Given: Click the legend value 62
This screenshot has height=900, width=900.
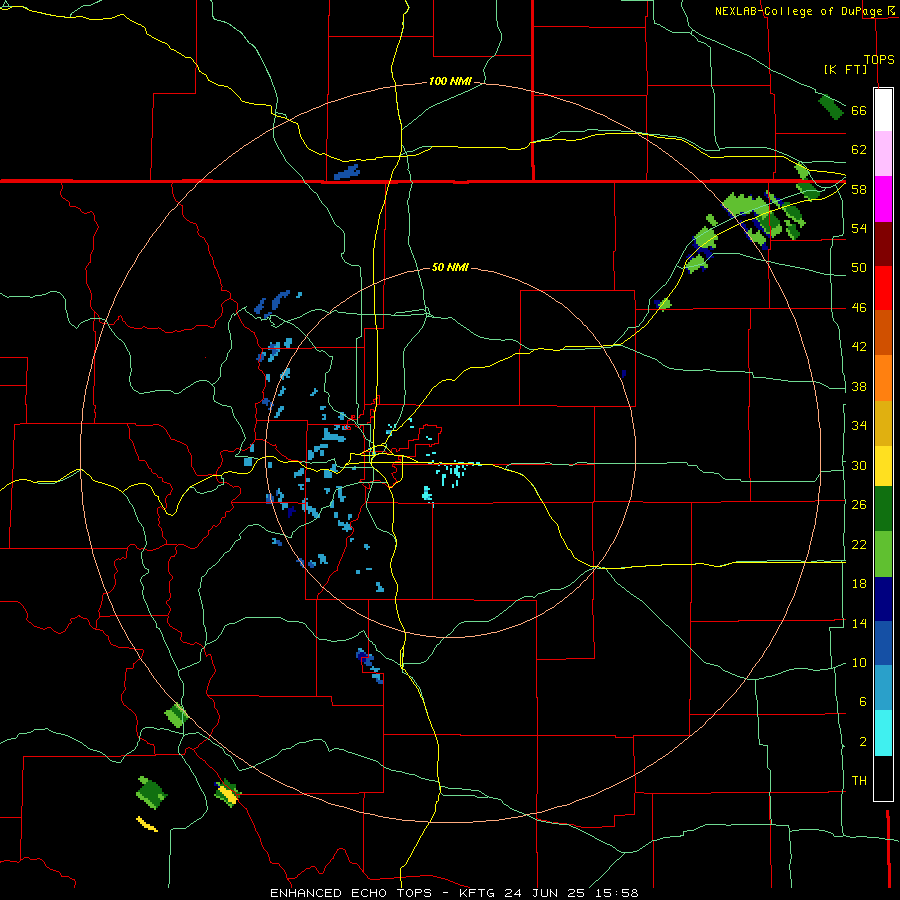Looking at the screenshot, I should coord(859,150).
